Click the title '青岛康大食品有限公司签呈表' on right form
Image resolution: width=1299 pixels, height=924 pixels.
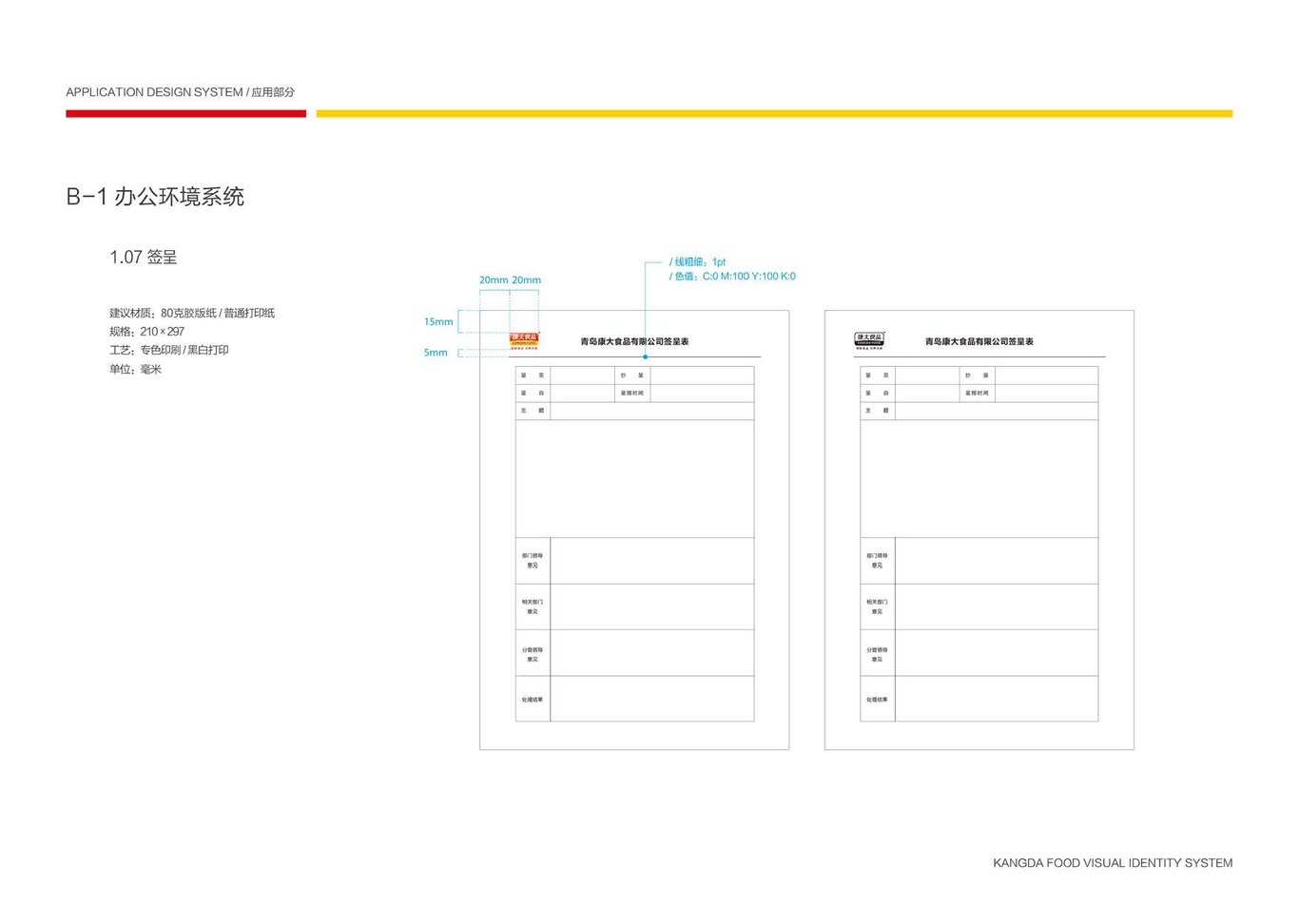click(979, 341)
